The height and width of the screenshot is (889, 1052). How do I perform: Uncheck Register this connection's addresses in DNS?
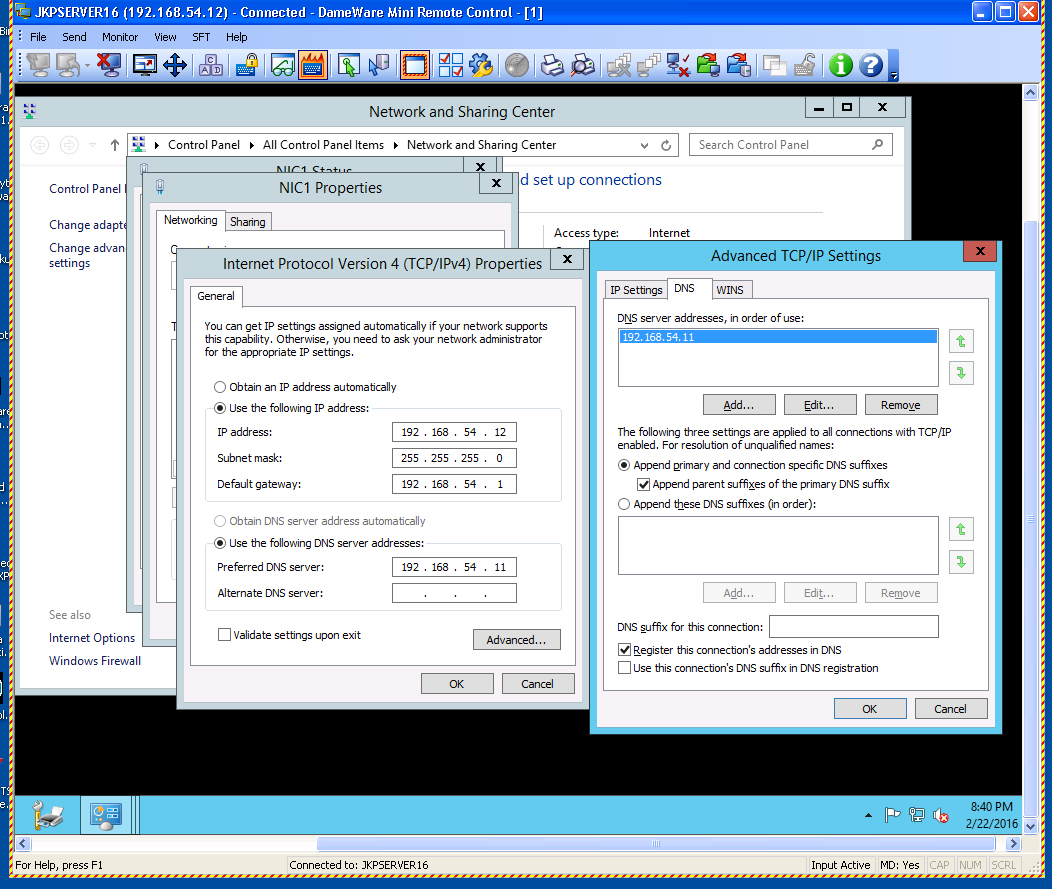pyautogui.click(x=625, y=649)
